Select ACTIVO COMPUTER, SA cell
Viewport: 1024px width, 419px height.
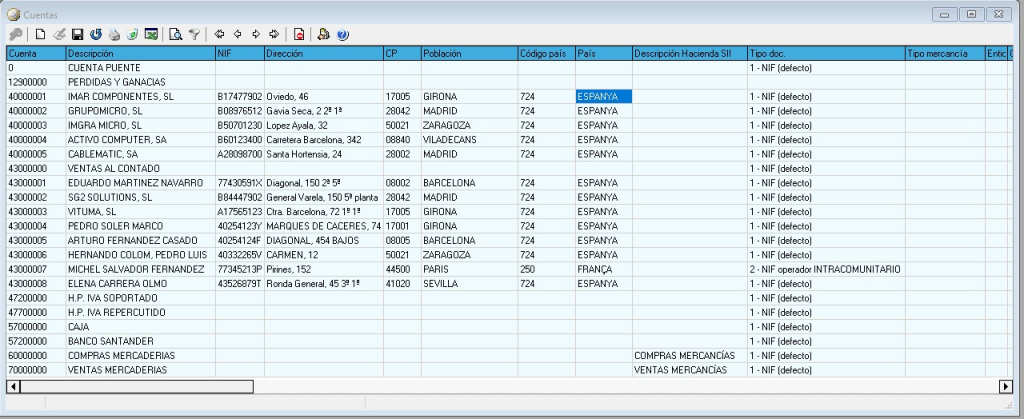pos(140,140)
